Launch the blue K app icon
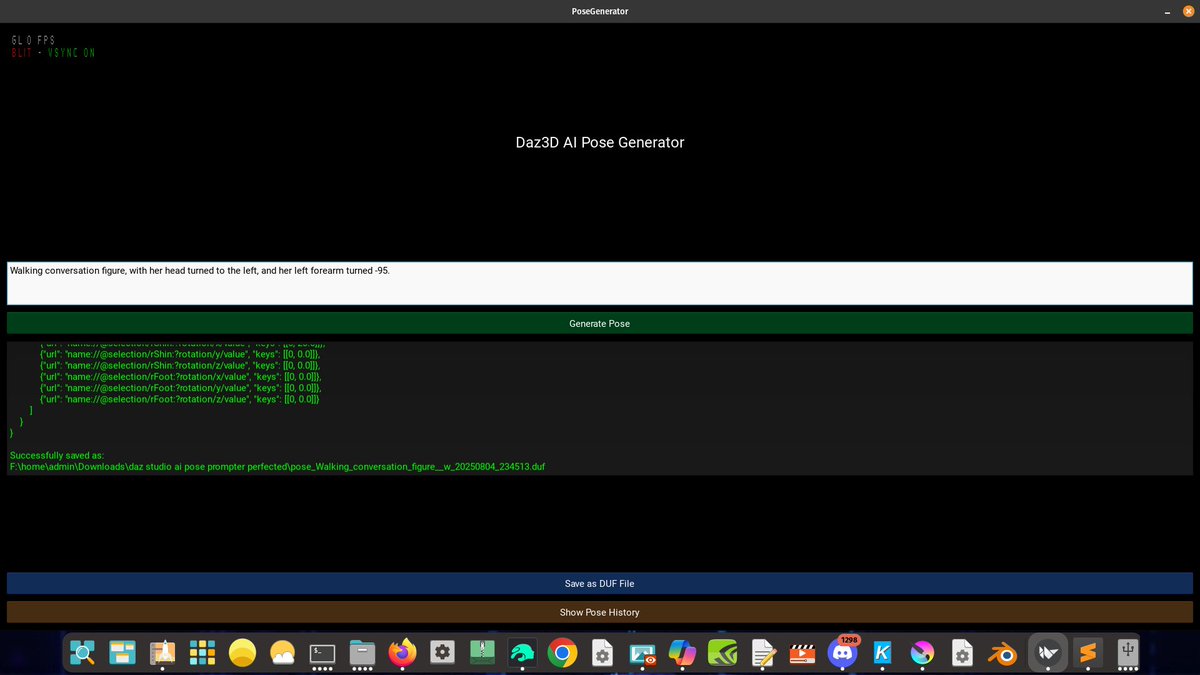Viewport: 1200px width, 675px height. (882, 654)
